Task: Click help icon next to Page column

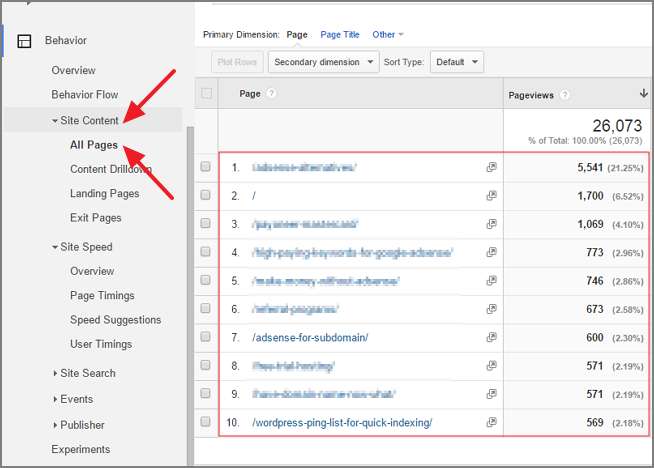Action: click(272, 93)
